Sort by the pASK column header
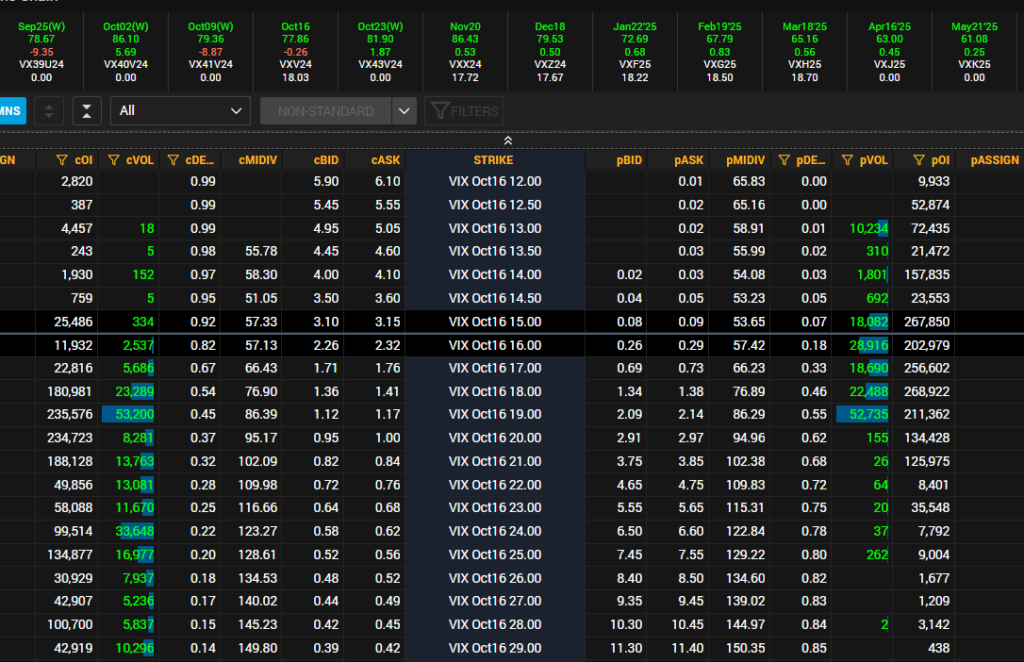The image size is (1024, 662). pyautogui.click(x=689, y=160)
